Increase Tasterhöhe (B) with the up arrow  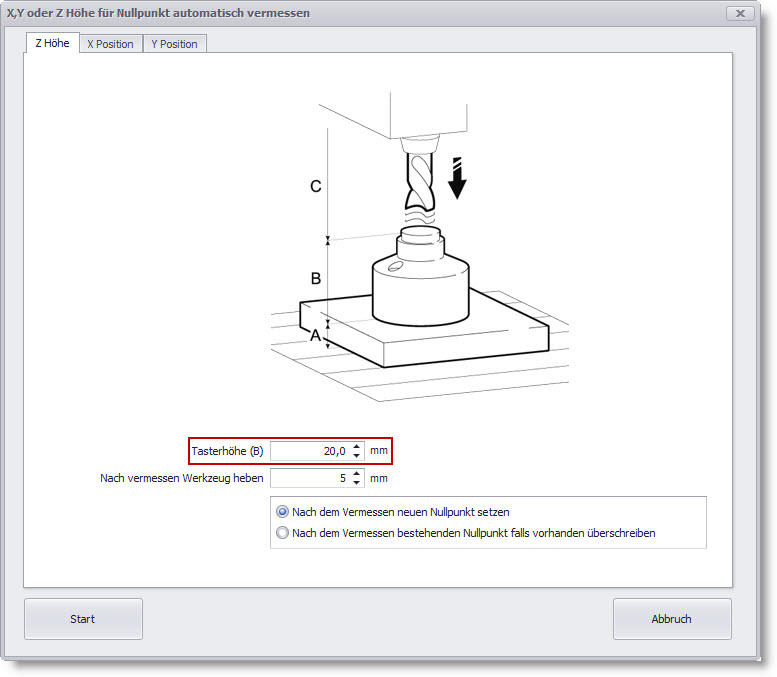[x=358, y=446]
